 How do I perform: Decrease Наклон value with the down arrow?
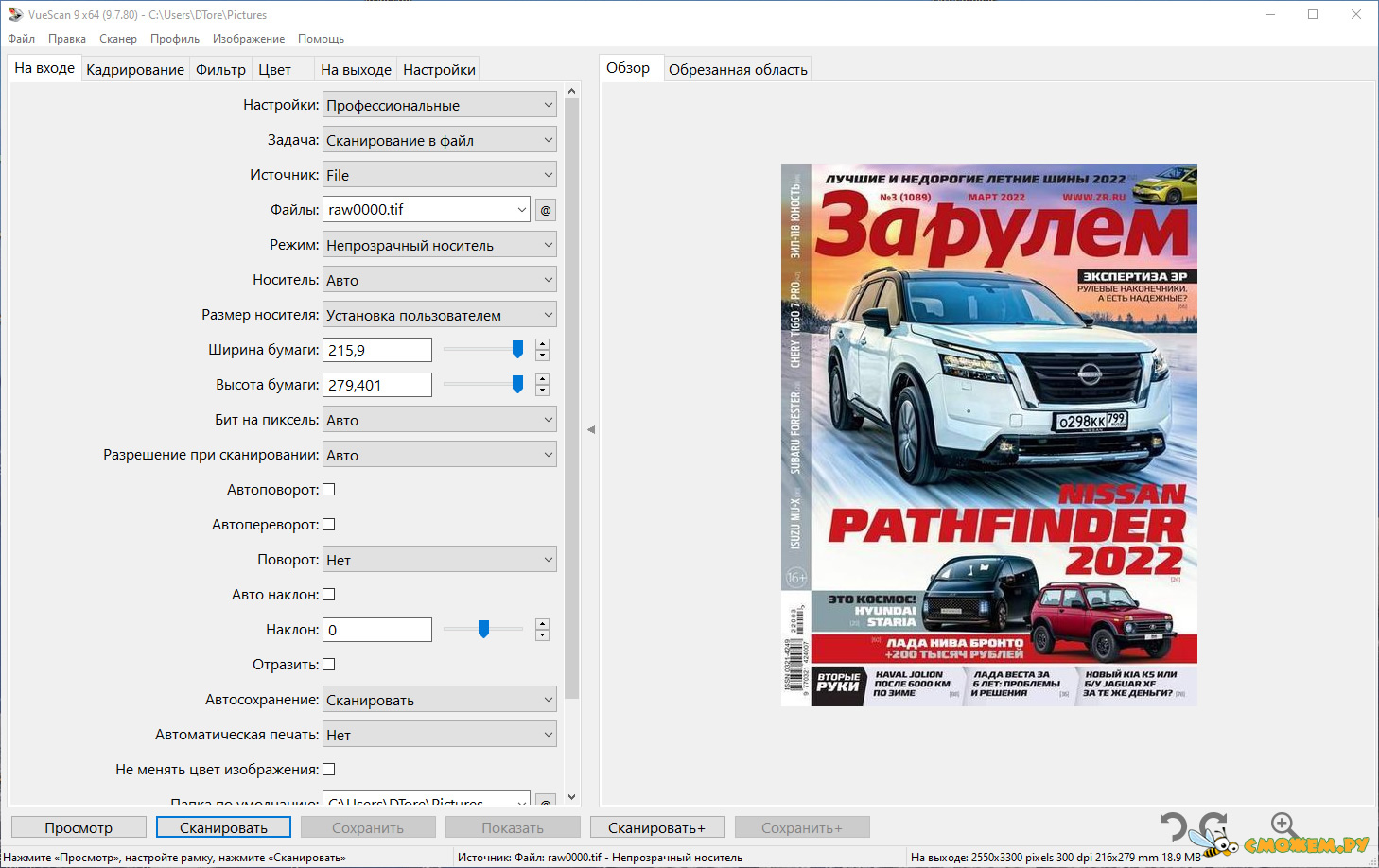pos(542,635)
